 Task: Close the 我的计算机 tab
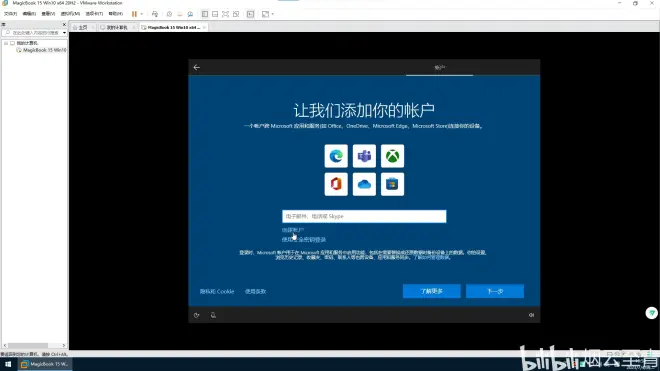click(134, 27)
